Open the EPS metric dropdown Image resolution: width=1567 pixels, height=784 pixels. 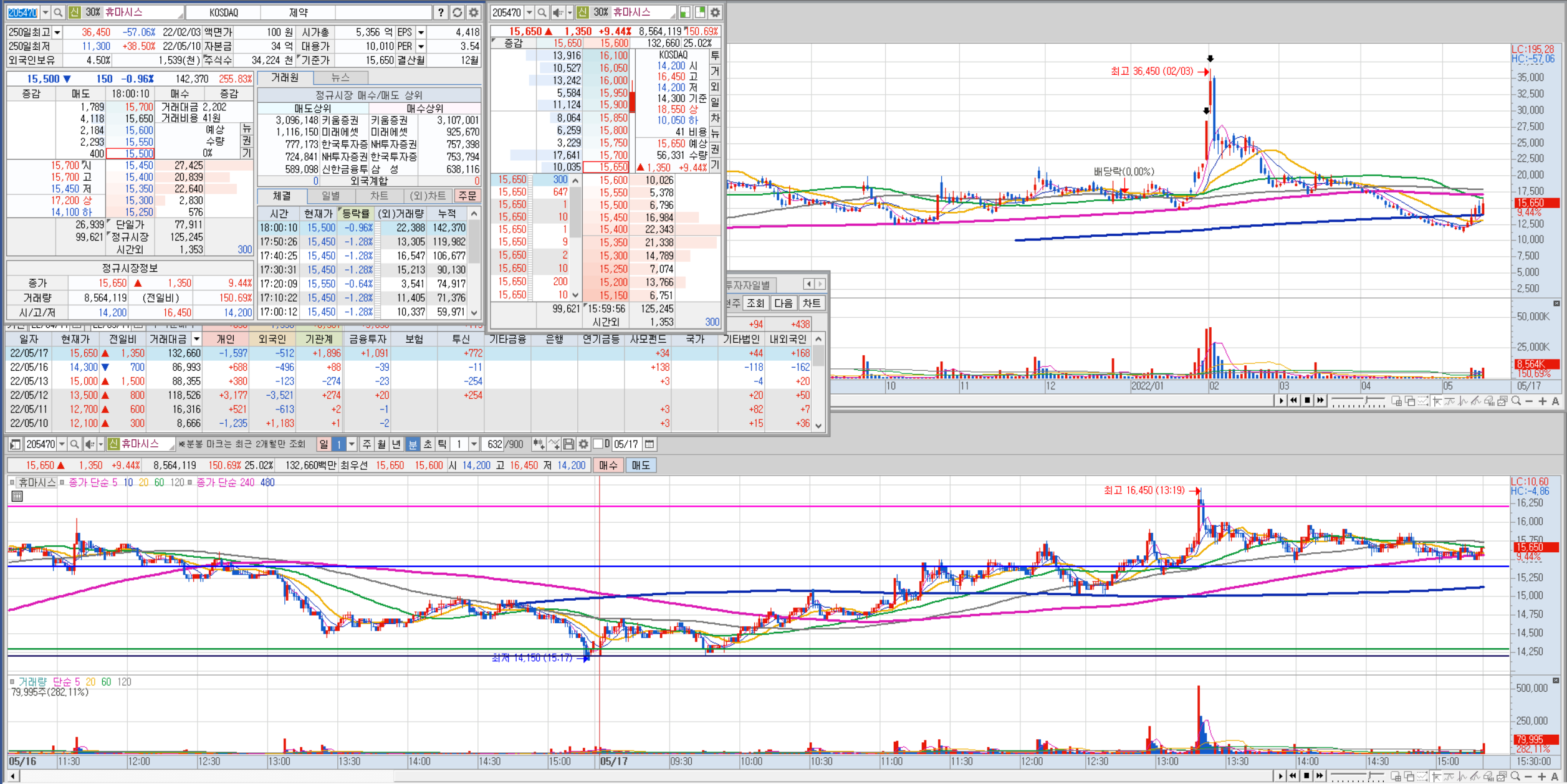tap(421, 32)
